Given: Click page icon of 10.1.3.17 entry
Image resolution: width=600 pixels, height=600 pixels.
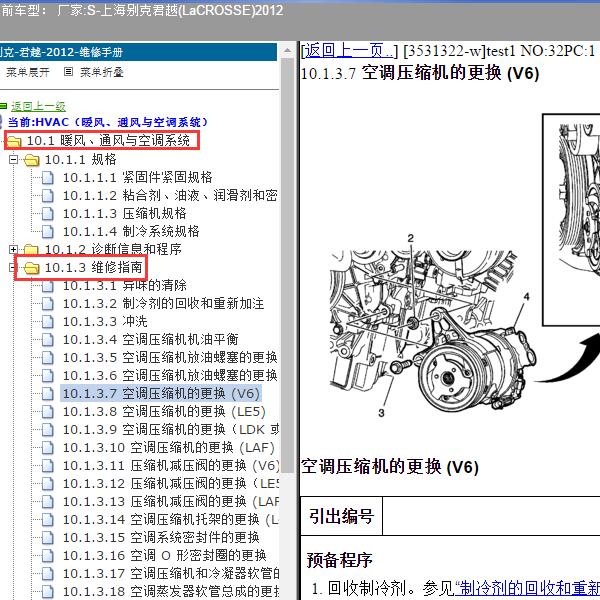Looking at the screenshot, I should click(47, 574).
